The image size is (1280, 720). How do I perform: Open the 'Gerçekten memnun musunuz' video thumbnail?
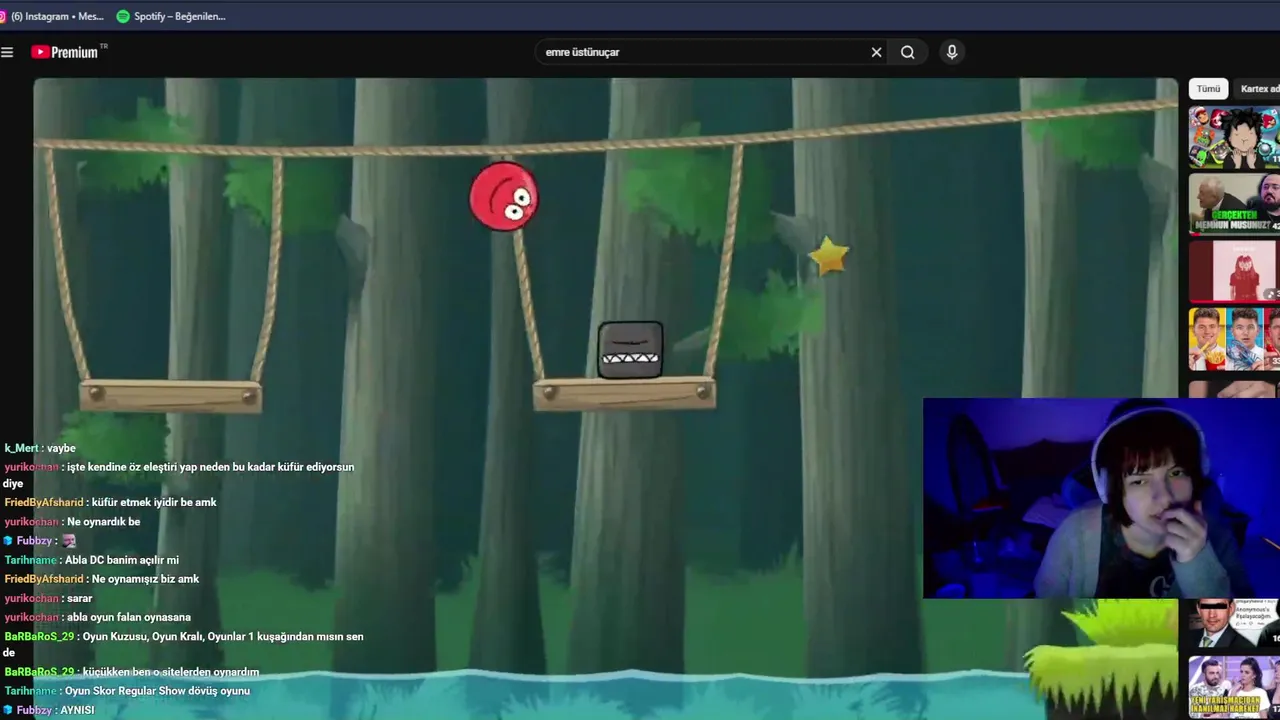tap(1234, 204)
